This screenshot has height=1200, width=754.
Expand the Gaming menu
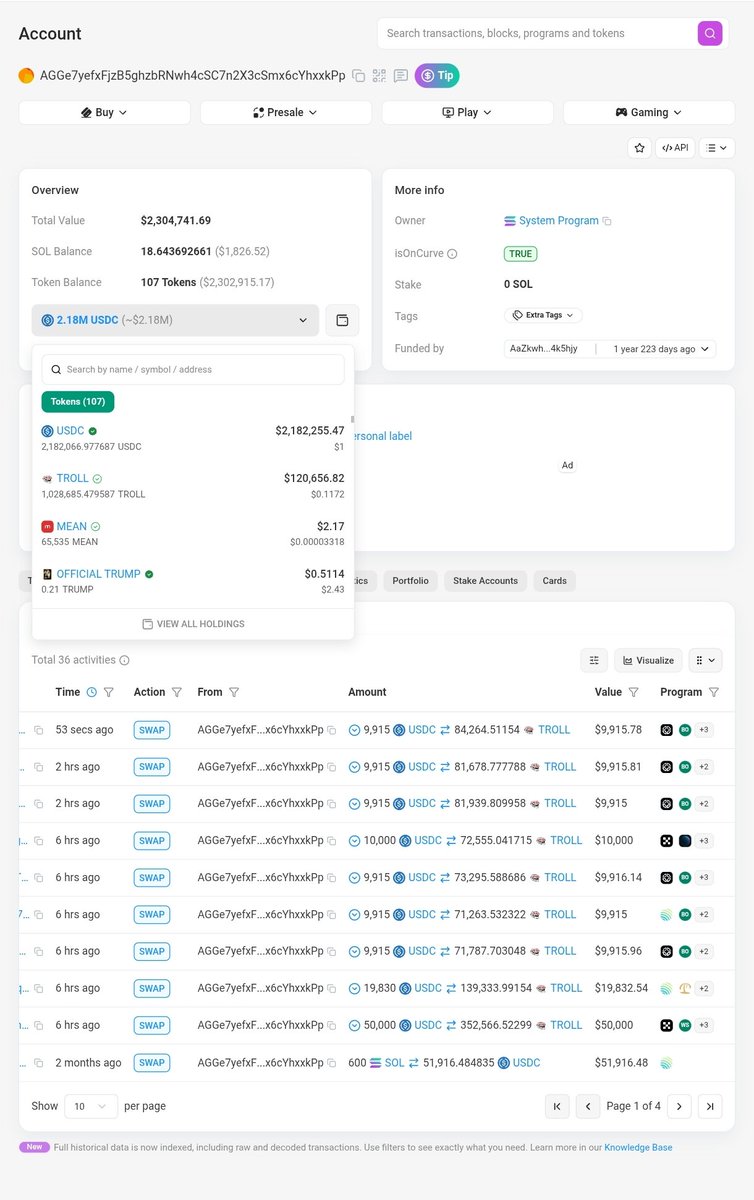(x=649, y=113)
